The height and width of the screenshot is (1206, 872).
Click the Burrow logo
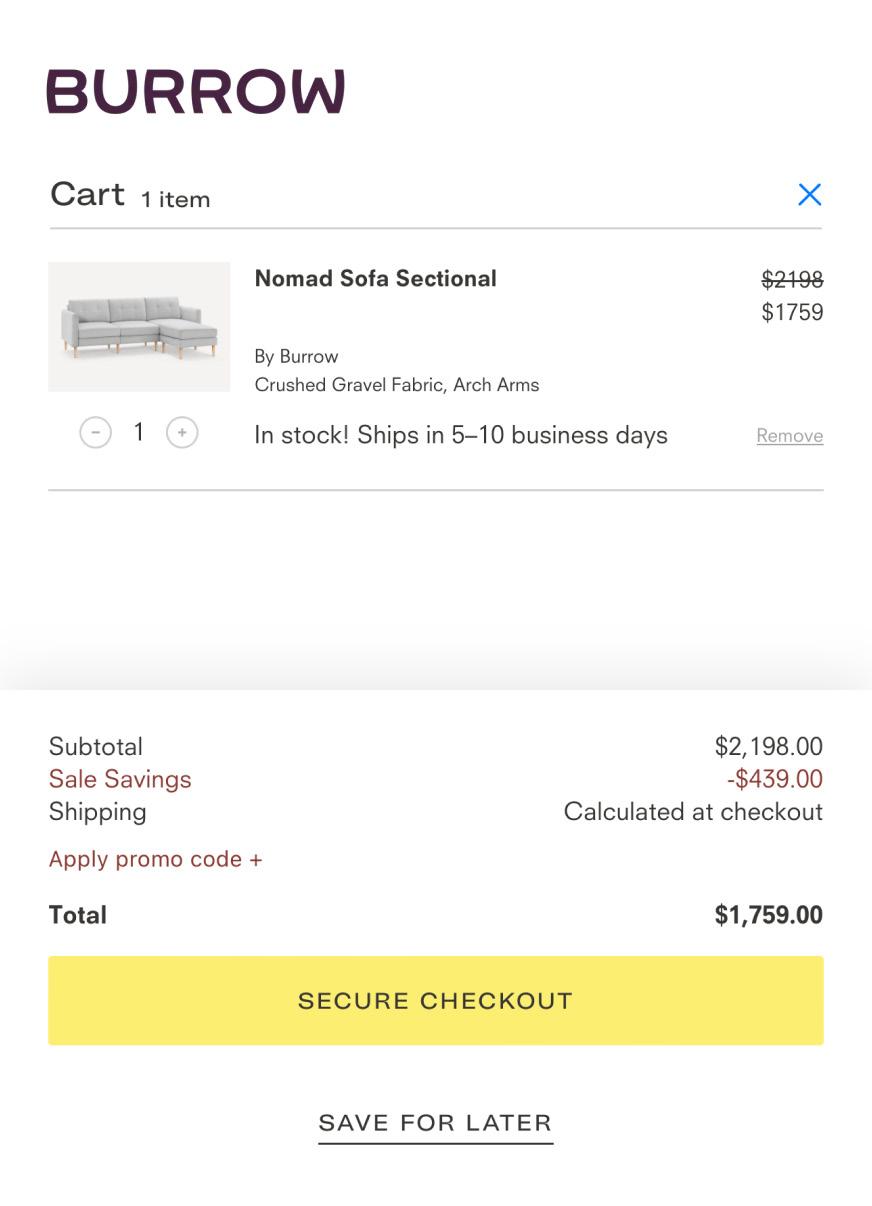[196, 92]
